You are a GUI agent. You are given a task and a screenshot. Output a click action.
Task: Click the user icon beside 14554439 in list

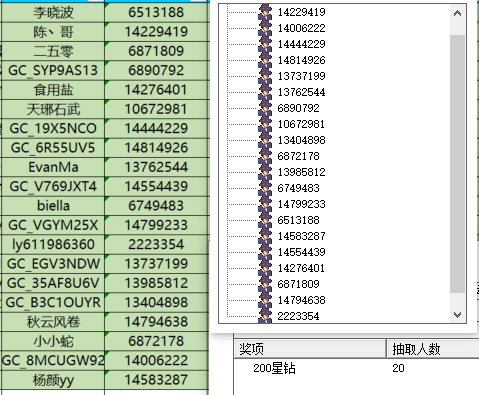pyautogui.click(x=265, y=252)
